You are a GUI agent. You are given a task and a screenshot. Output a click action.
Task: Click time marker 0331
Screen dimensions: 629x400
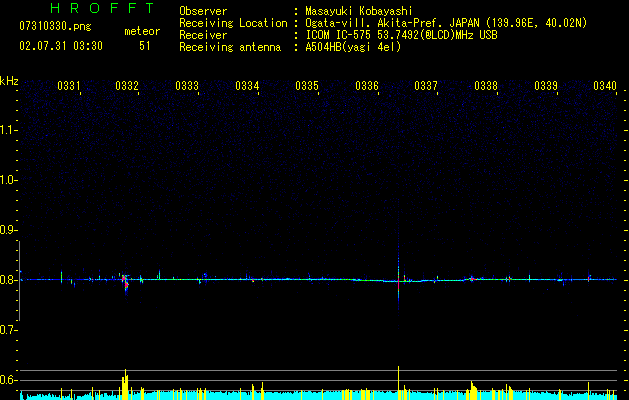[69, 86]
